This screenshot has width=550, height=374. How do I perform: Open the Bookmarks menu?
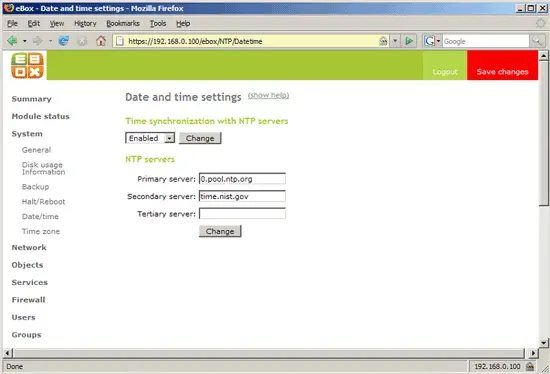(123, 24)
